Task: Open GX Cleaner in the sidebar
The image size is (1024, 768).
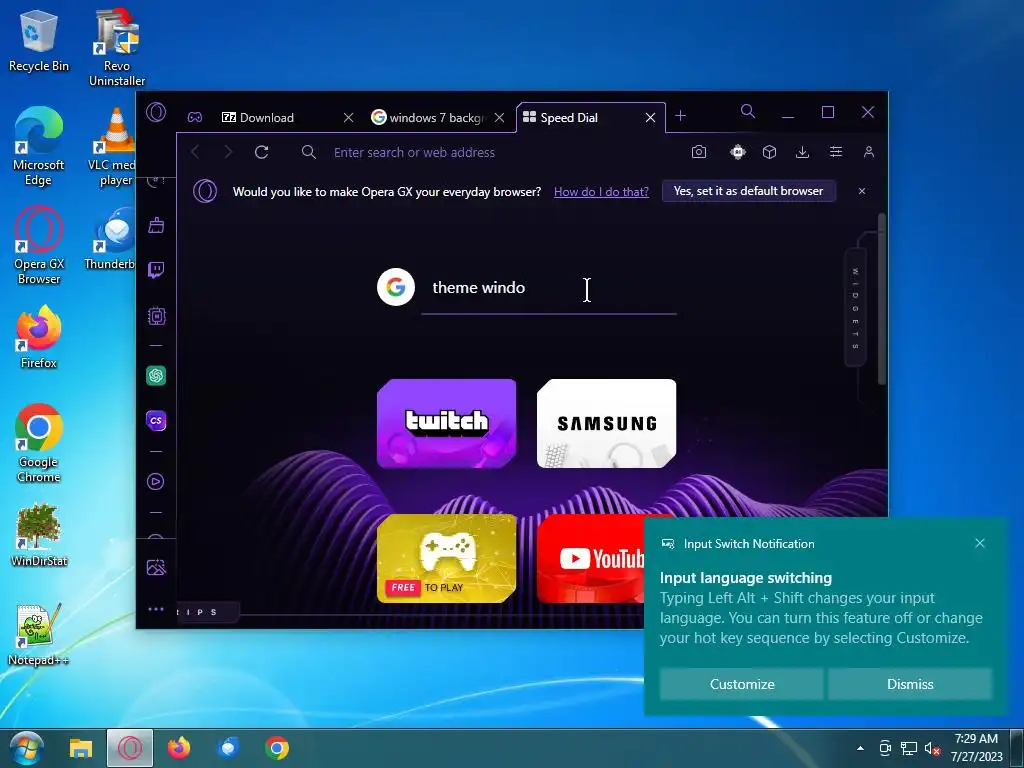Action: click(x=156, y=226)
